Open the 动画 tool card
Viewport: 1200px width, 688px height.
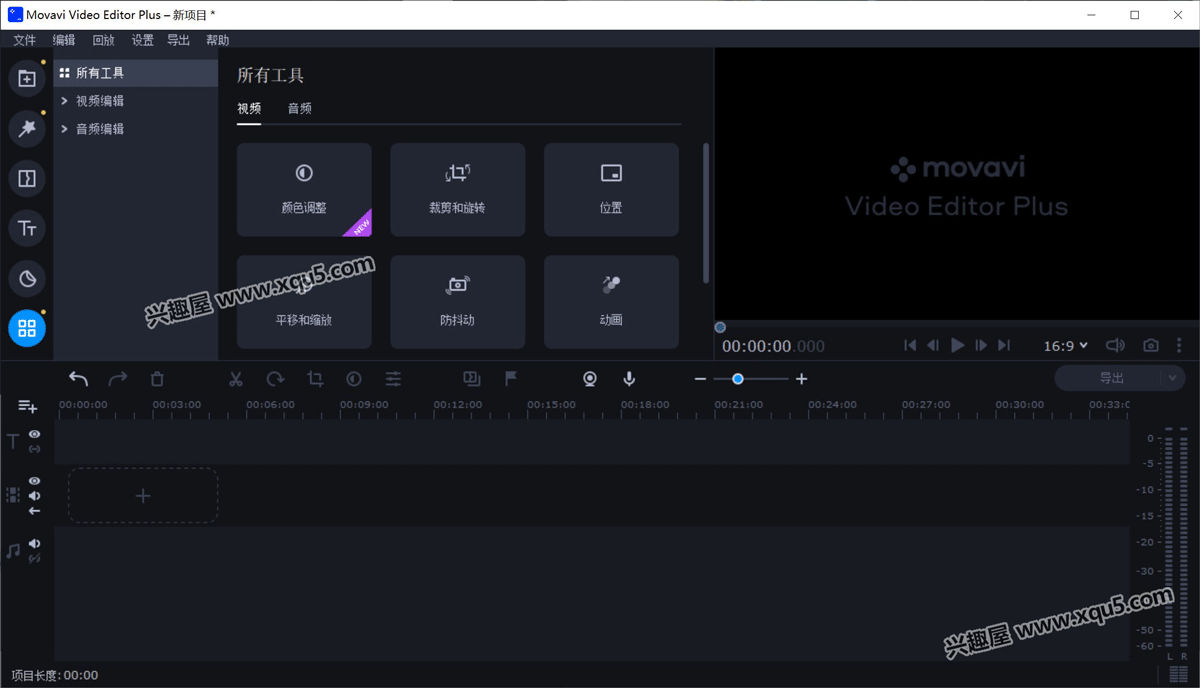[611, 302]
